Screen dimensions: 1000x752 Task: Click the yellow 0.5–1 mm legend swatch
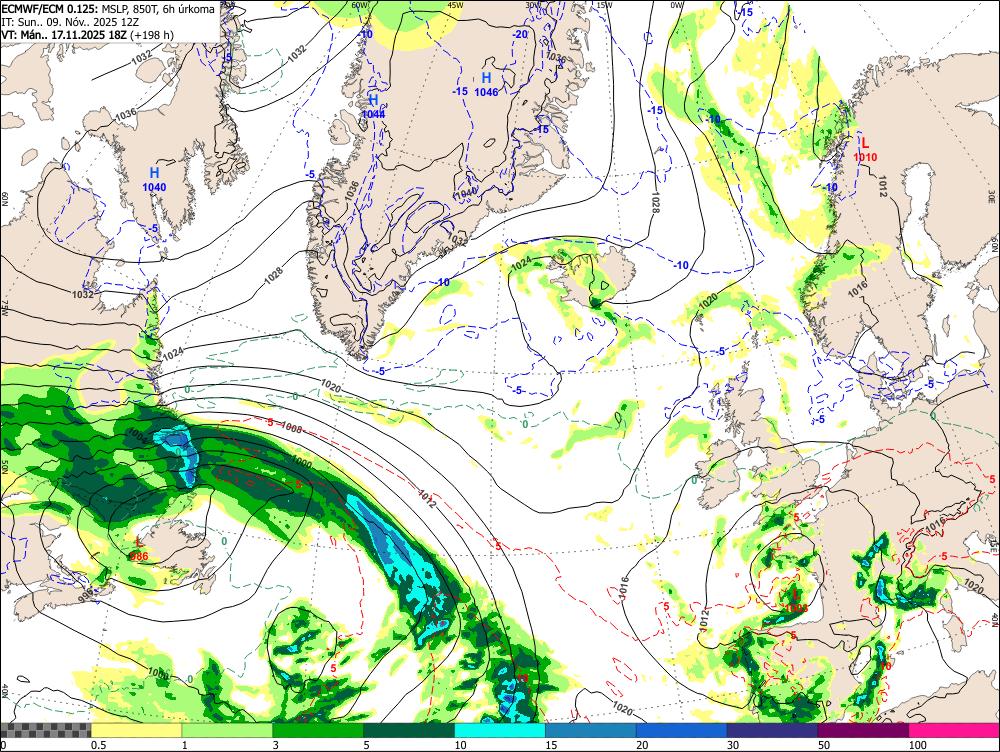[136, 730]
